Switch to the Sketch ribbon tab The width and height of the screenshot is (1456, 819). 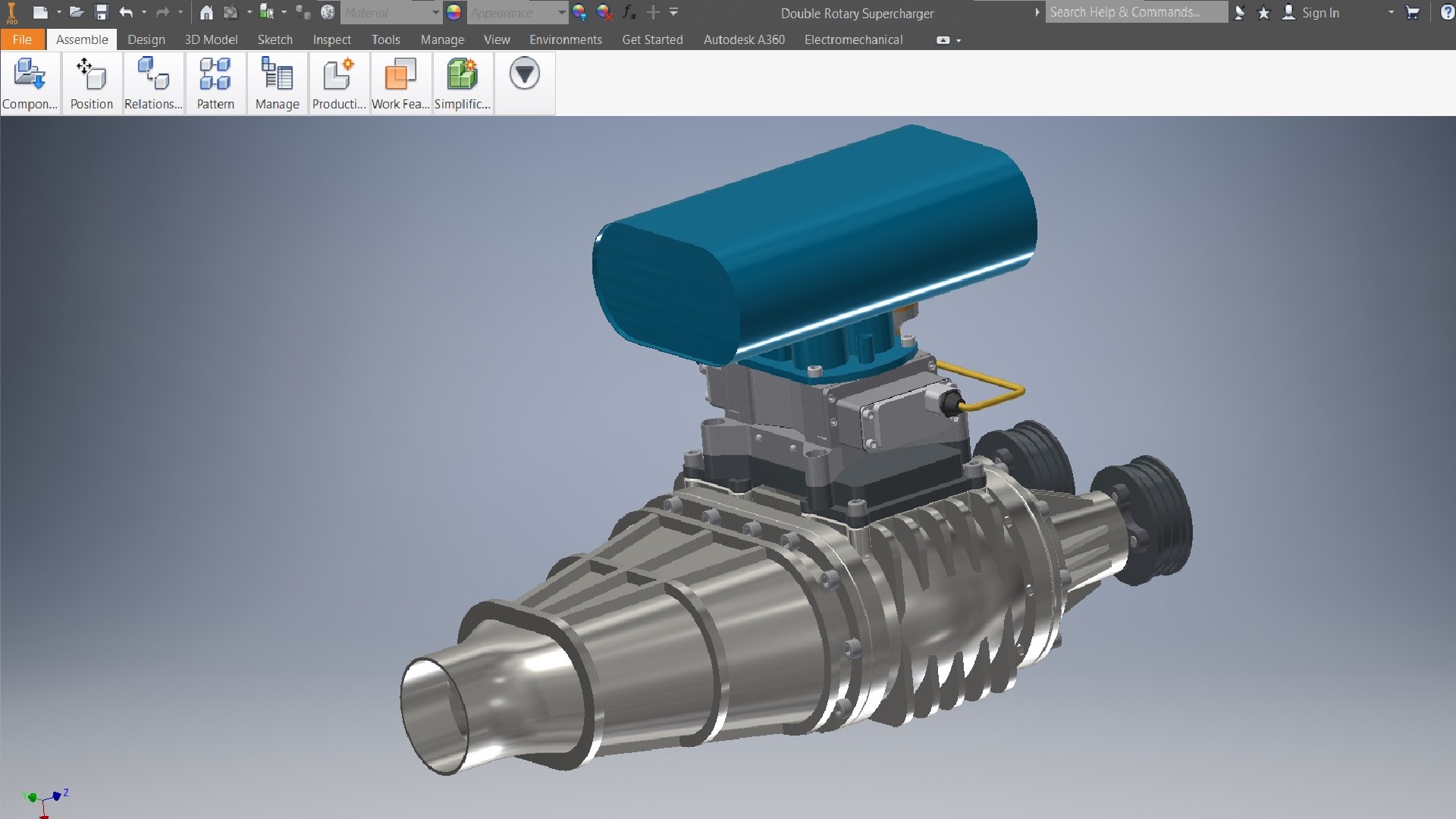pos(275,39)
